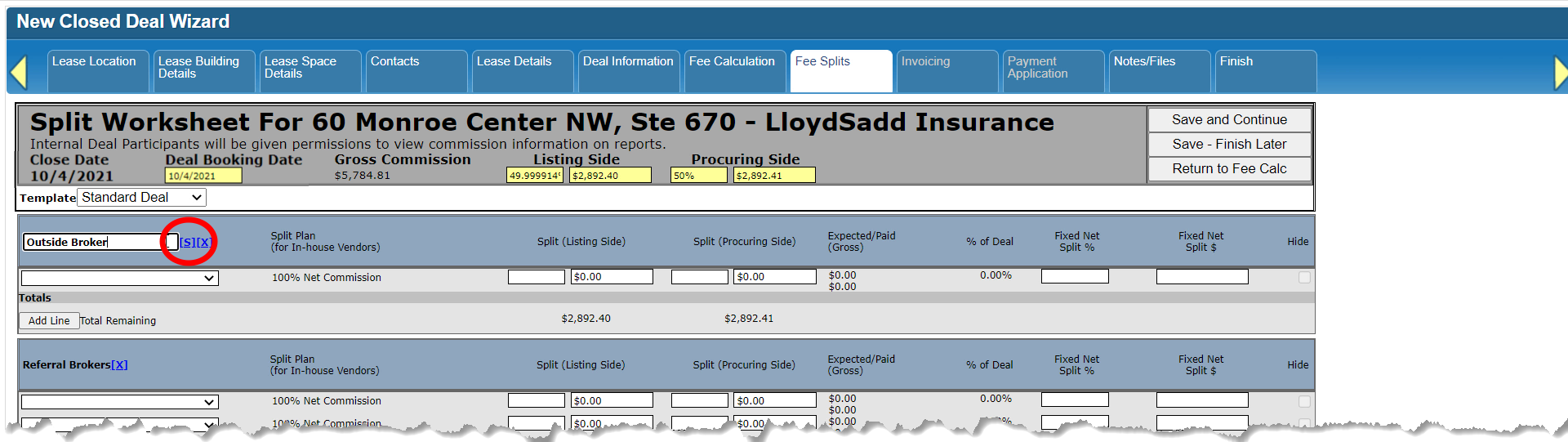Switch to the Fee Calculation tab
The width and height of the screenshot is (1568, 442).
732,62
